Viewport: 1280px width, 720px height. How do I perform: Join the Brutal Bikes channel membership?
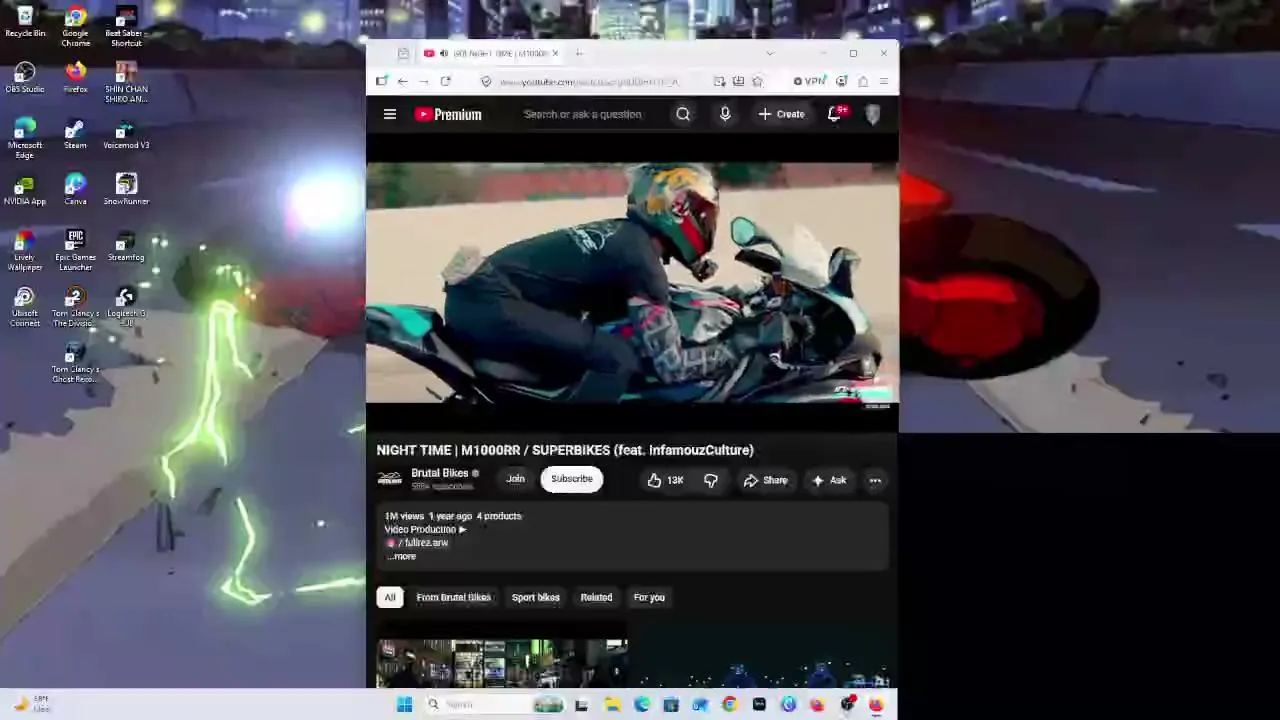(515, 479)
